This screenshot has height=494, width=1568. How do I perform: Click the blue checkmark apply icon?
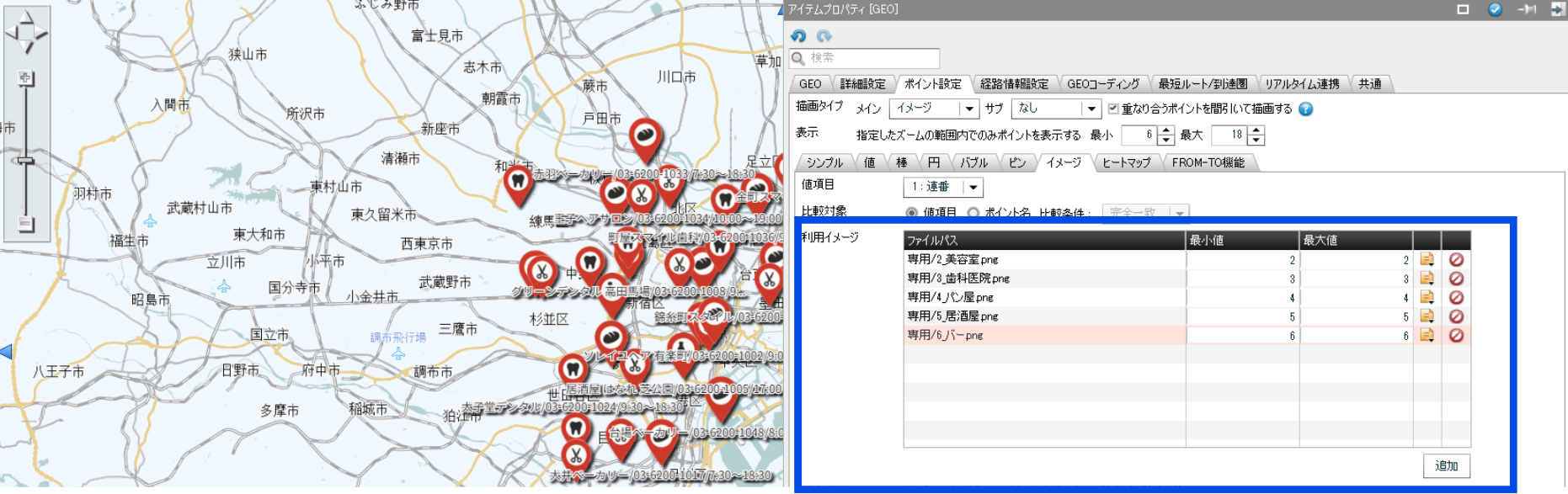(x=1495, y=9)
